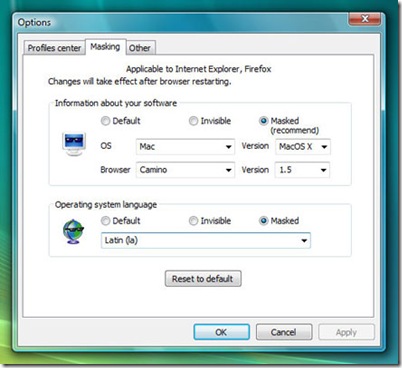The image size is (402, 368).
Task: Click the greyed-out Apply button
Action: click(346, 332)
